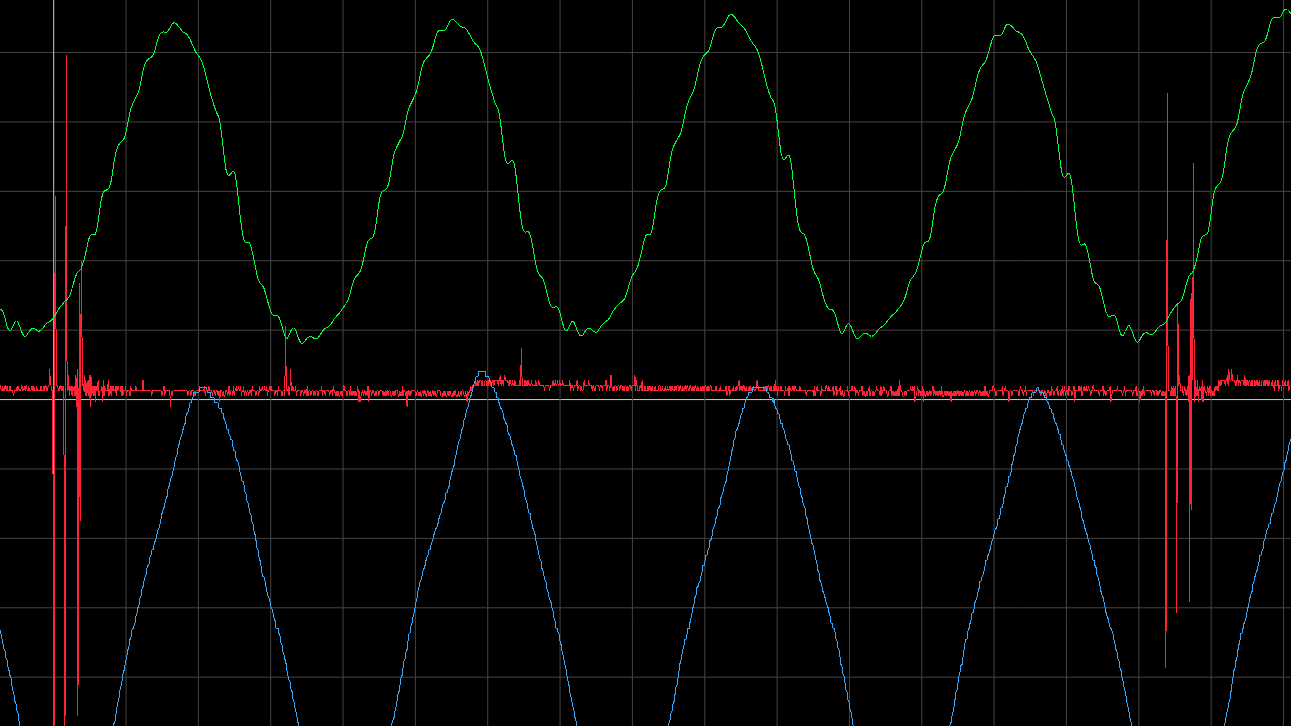The height and width of the screenshot is (726, 1291).
Task: Click the second green sine wave peak
Action: click(x=455, y=22)
